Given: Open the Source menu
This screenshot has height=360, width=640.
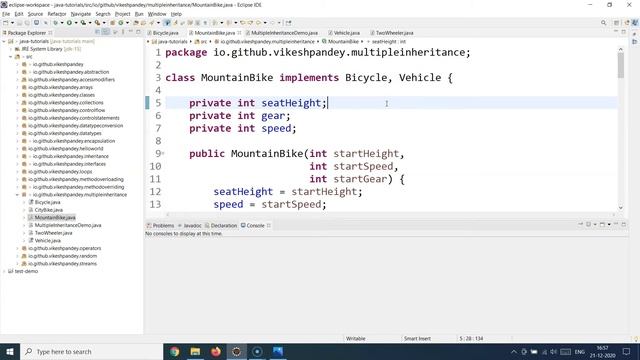Looking at the screenshot, I should (x=35, y=14).
